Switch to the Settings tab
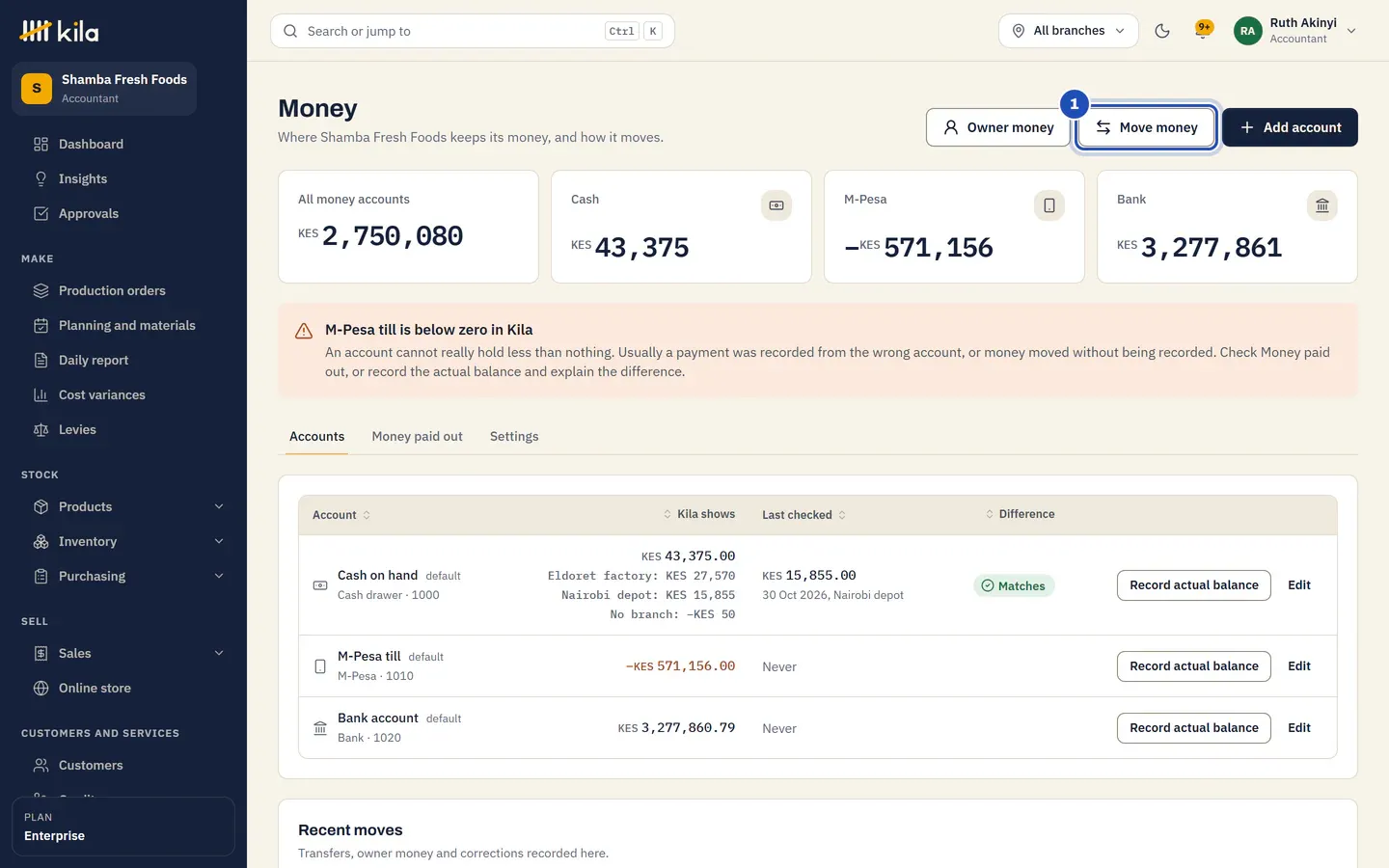 (514, 437)
